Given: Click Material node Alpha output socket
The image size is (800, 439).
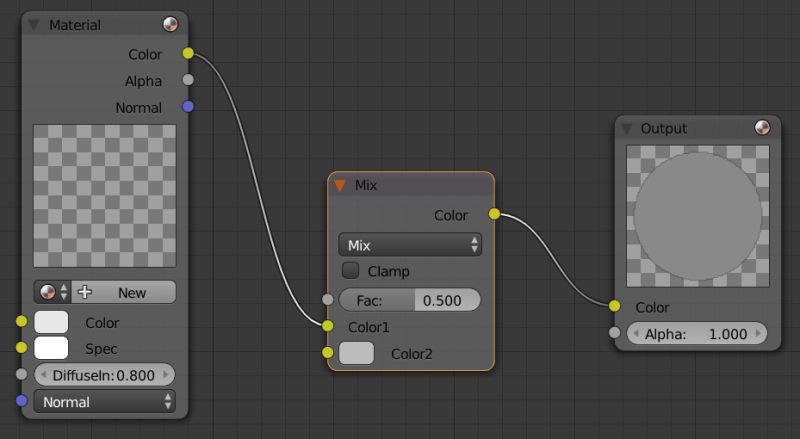Looking at the screenshot, I should point(188,80).
